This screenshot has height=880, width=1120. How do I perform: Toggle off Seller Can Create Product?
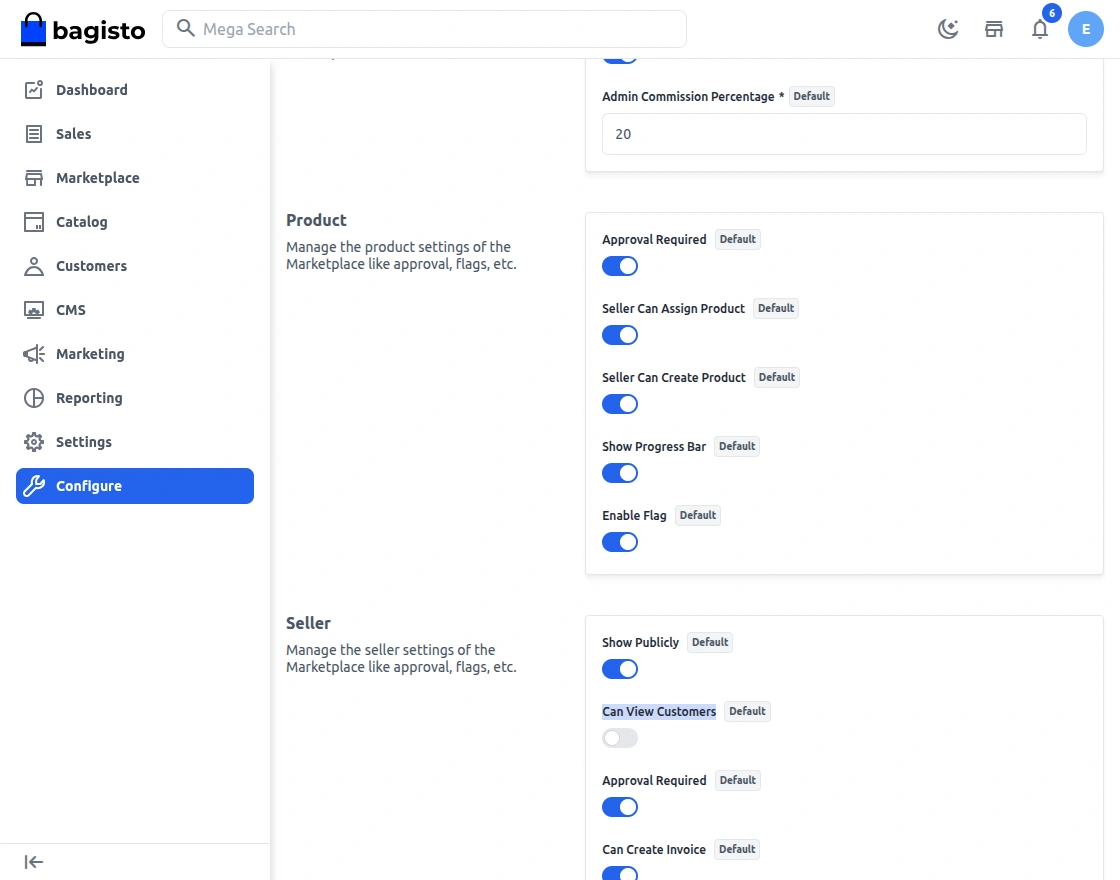(620, 404)
